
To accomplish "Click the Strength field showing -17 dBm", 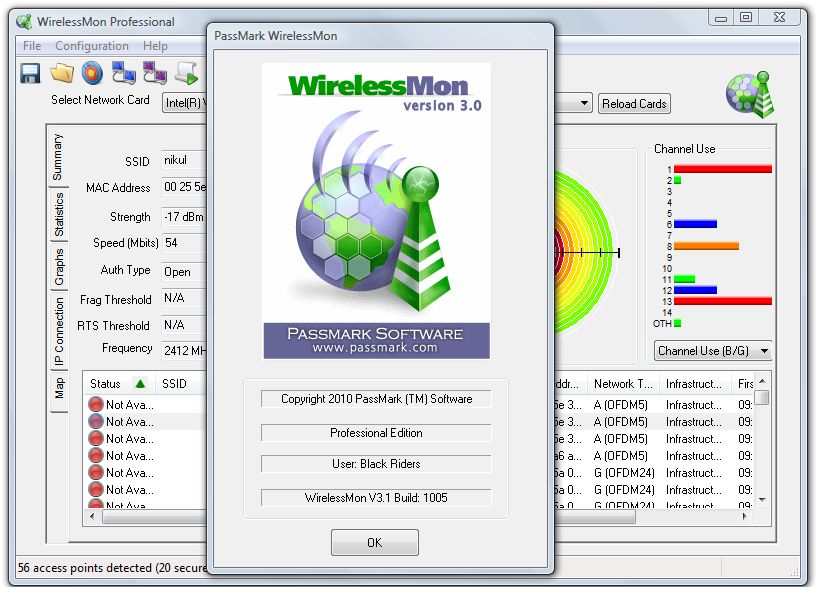I will (x=184, y=217).
